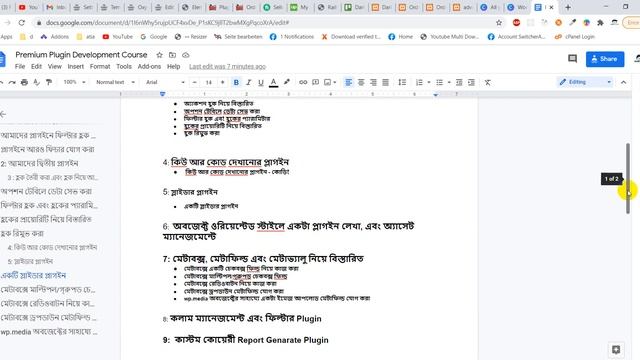Click the print icon
640x360 pixels.
click(x=24, y=82)
